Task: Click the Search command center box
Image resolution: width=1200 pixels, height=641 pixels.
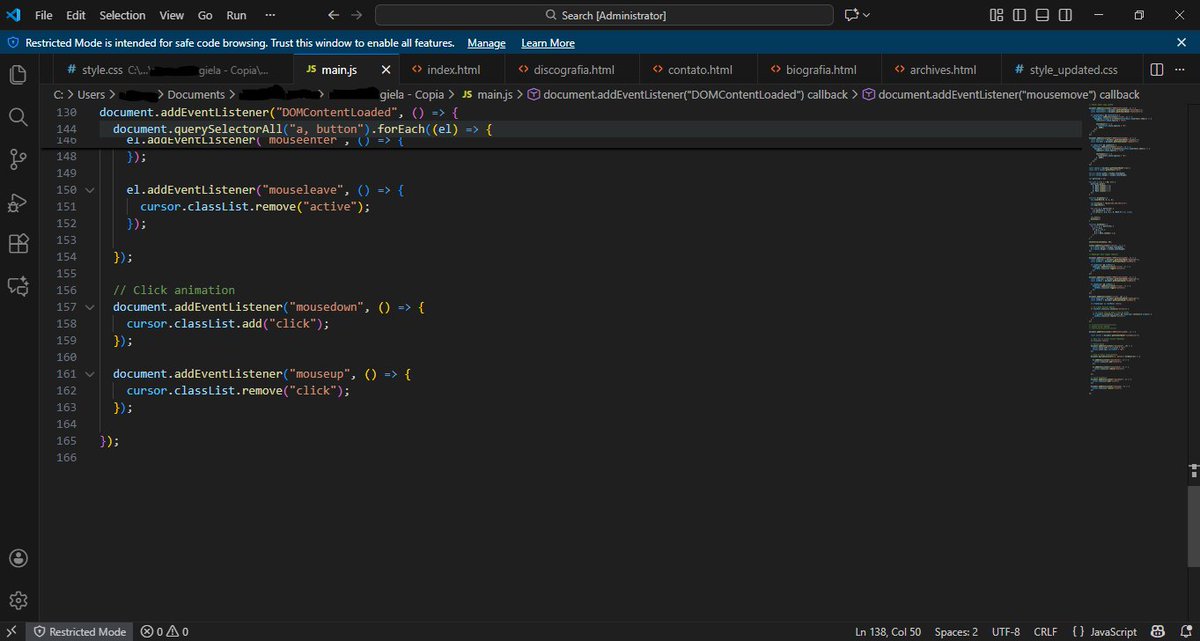Action: pos(604,15)
